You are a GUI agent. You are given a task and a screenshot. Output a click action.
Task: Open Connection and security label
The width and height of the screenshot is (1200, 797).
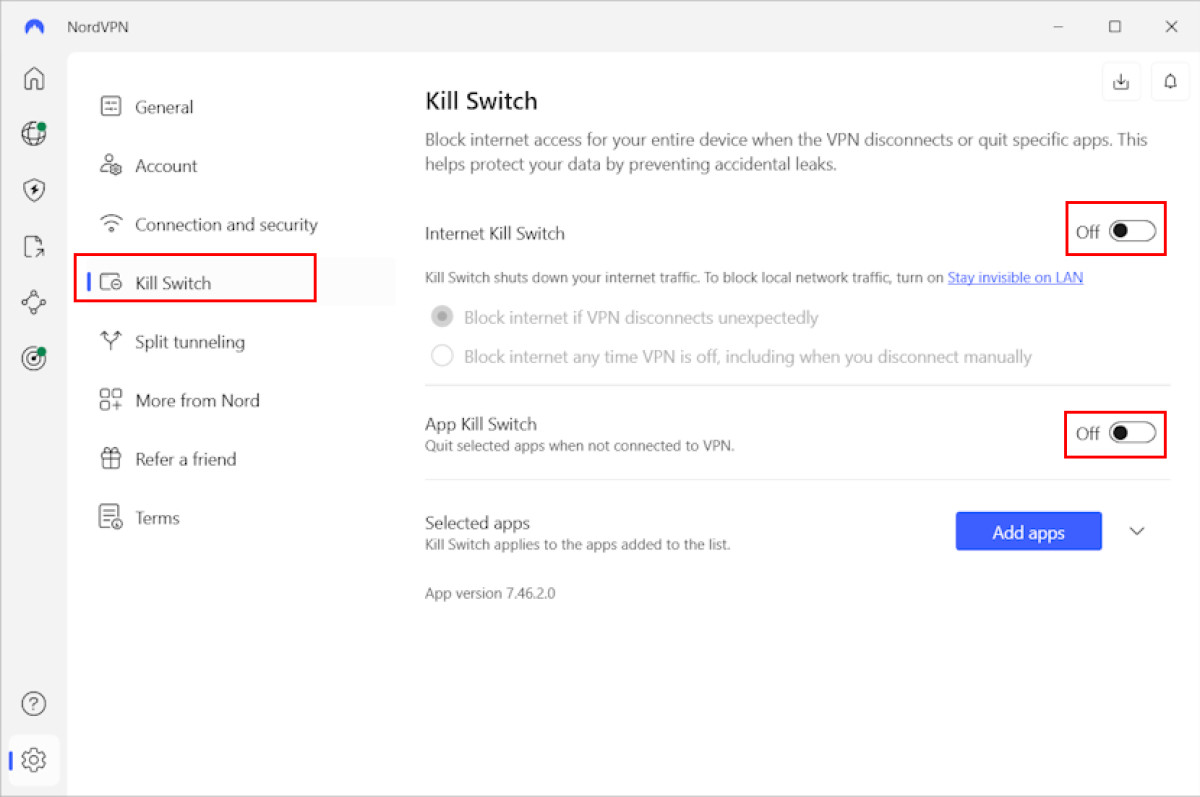(x=226, y=225)
